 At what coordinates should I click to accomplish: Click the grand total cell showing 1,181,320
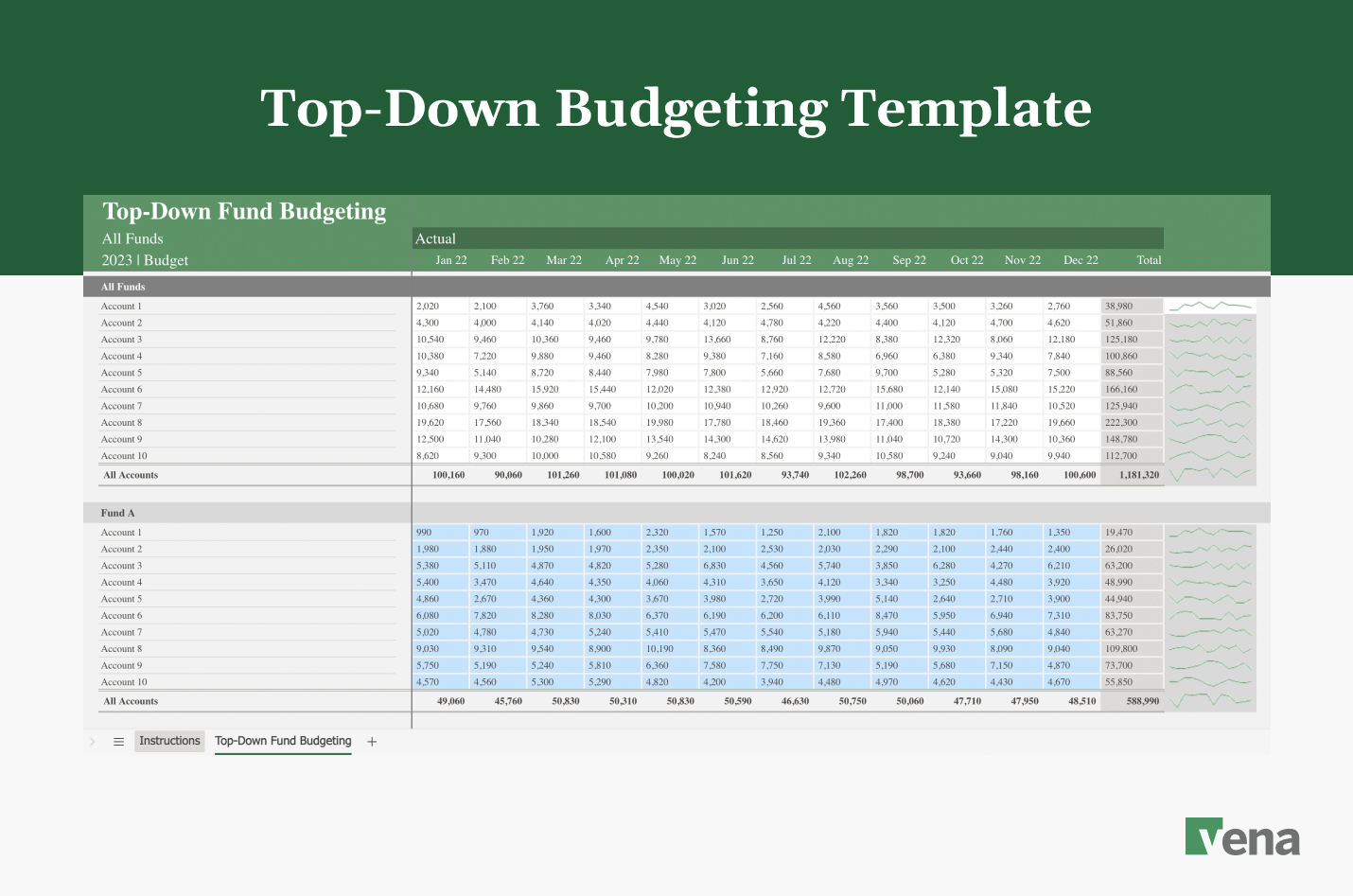coord(1132,474)
